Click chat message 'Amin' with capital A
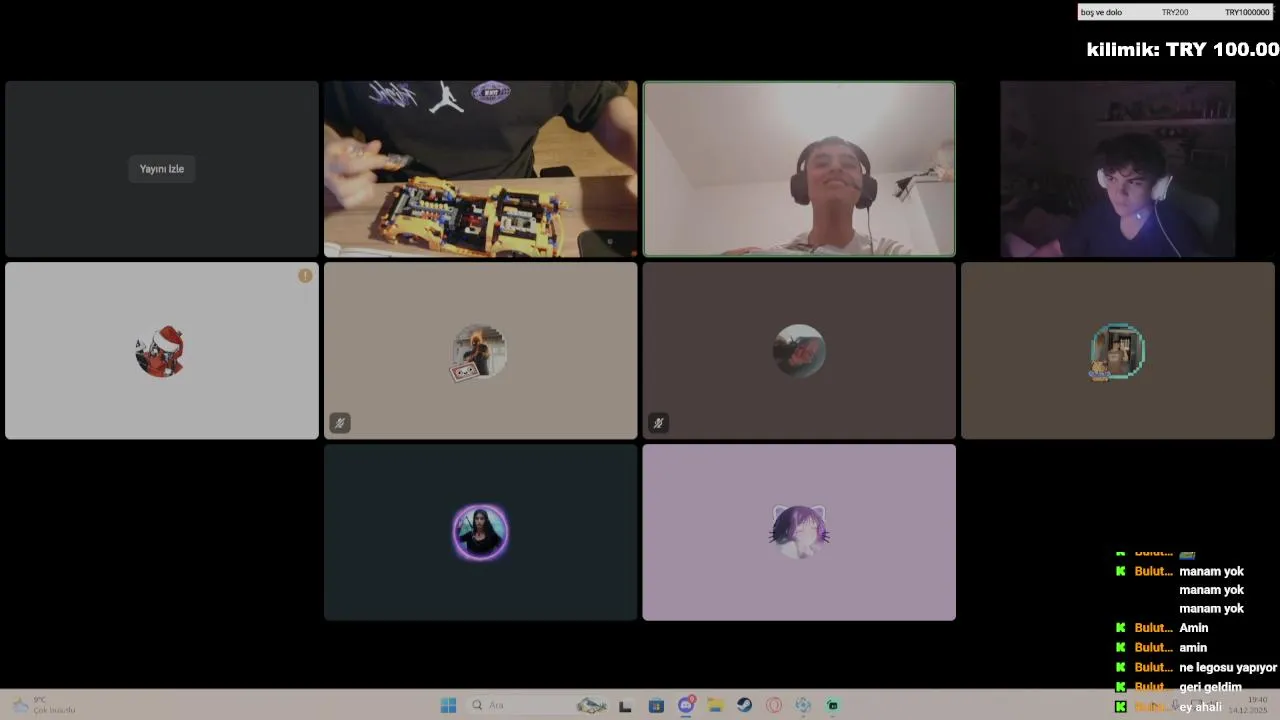This screenshot has width=1280, height=720. 1194,628
